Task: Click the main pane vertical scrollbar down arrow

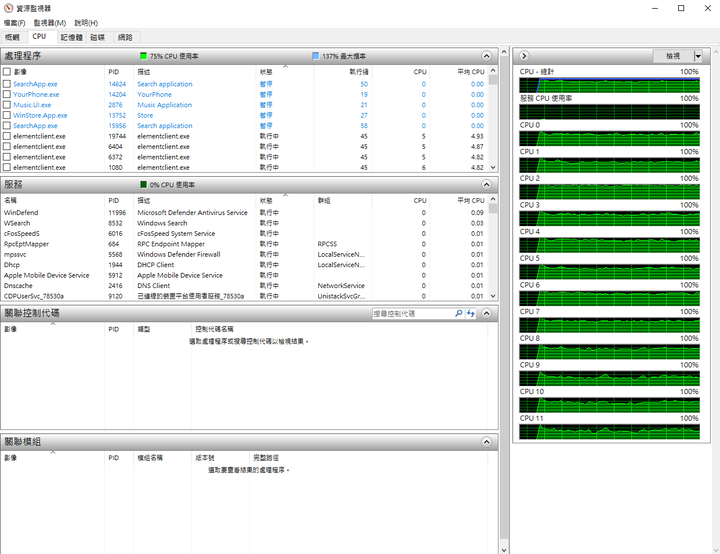Action: (x=504, y=549)
